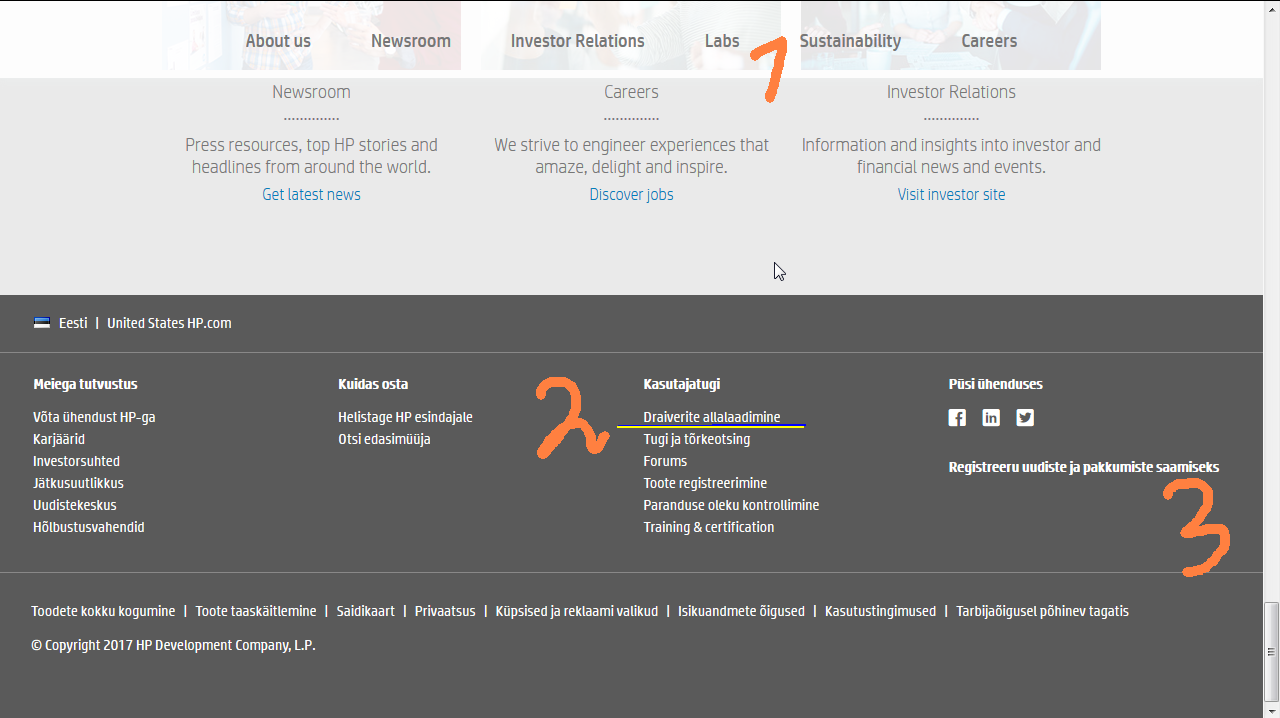Open the Uudistekeskus footer link

tap(75, 505)
